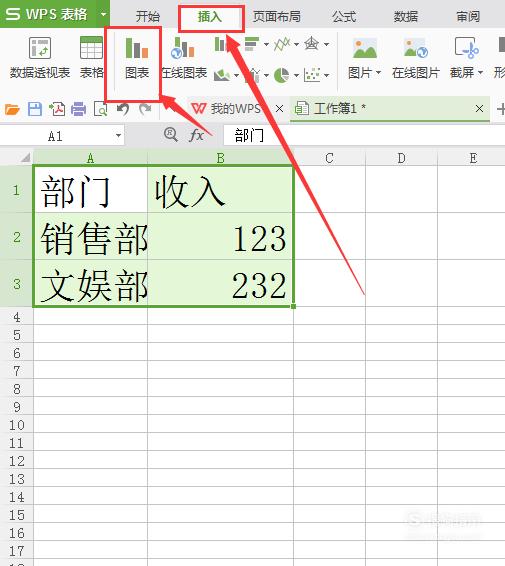The height and width of the screenshot is (566, 505).
Task: Select row 3 header
Action: click(x=16, y=283)
